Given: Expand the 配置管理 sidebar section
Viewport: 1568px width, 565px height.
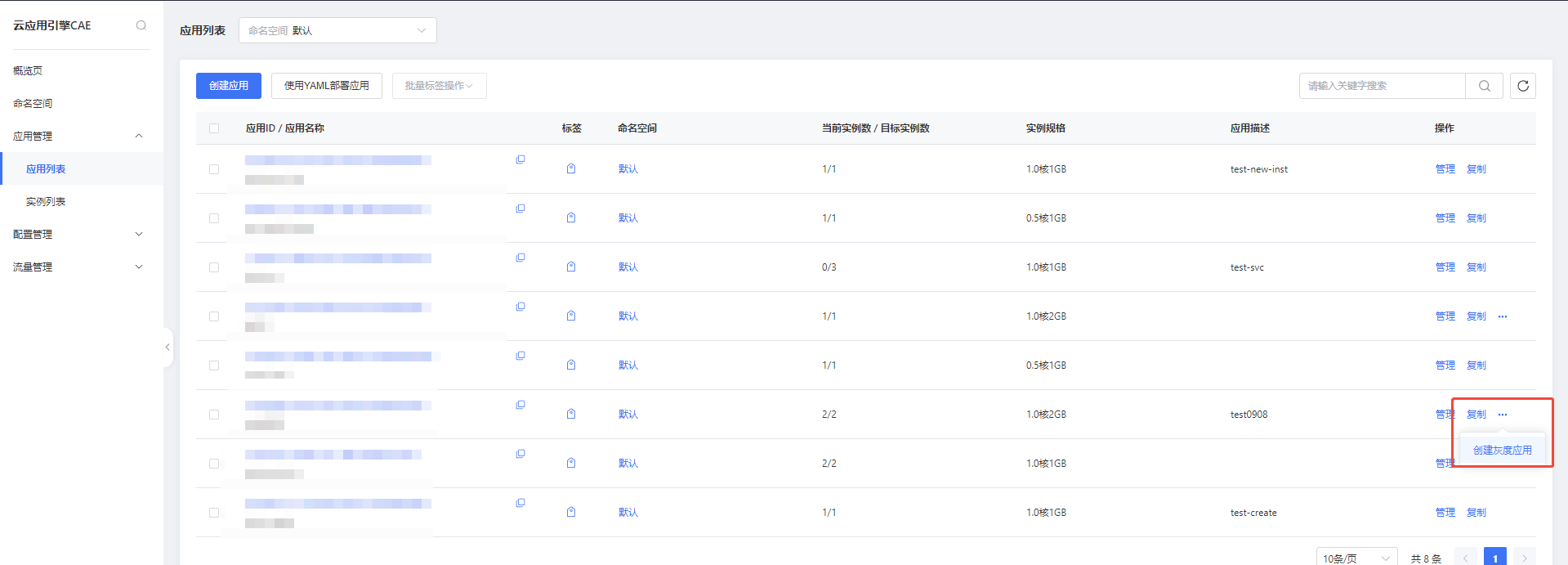Looking at the screenshot, I should click(78, 234).
